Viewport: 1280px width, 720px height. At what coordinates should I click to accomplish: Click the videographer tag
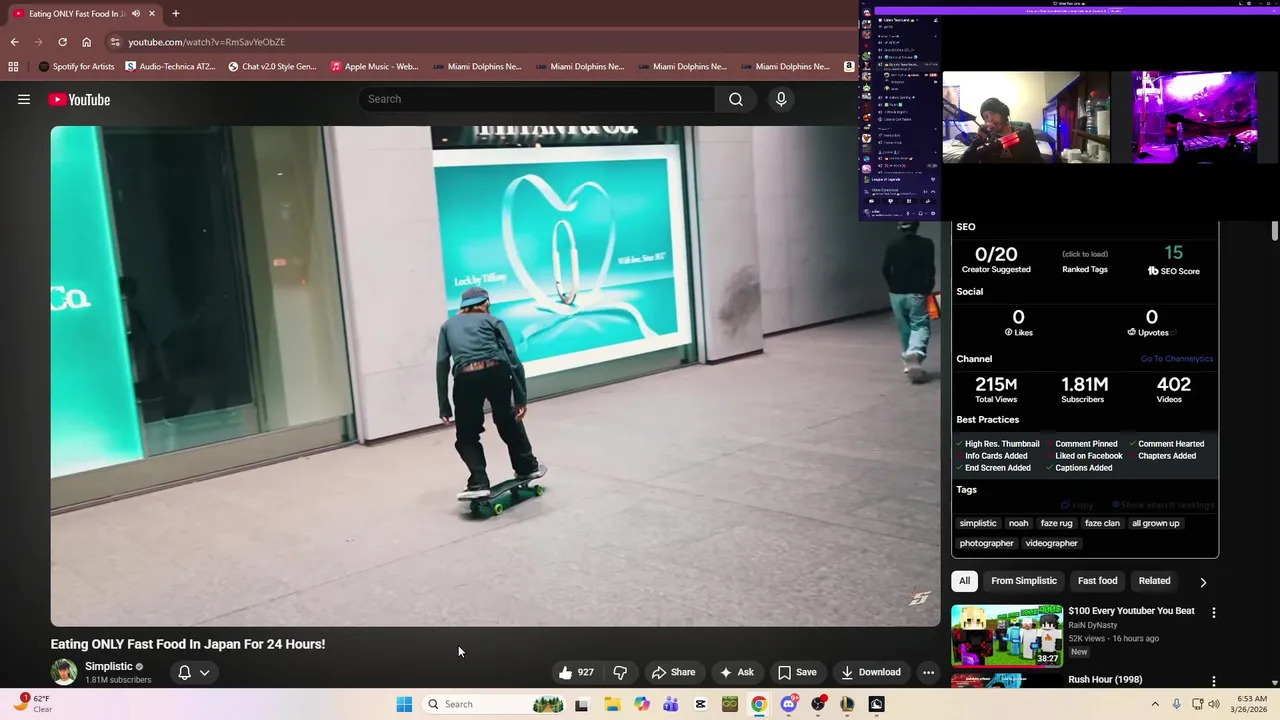coord(1051,543)
